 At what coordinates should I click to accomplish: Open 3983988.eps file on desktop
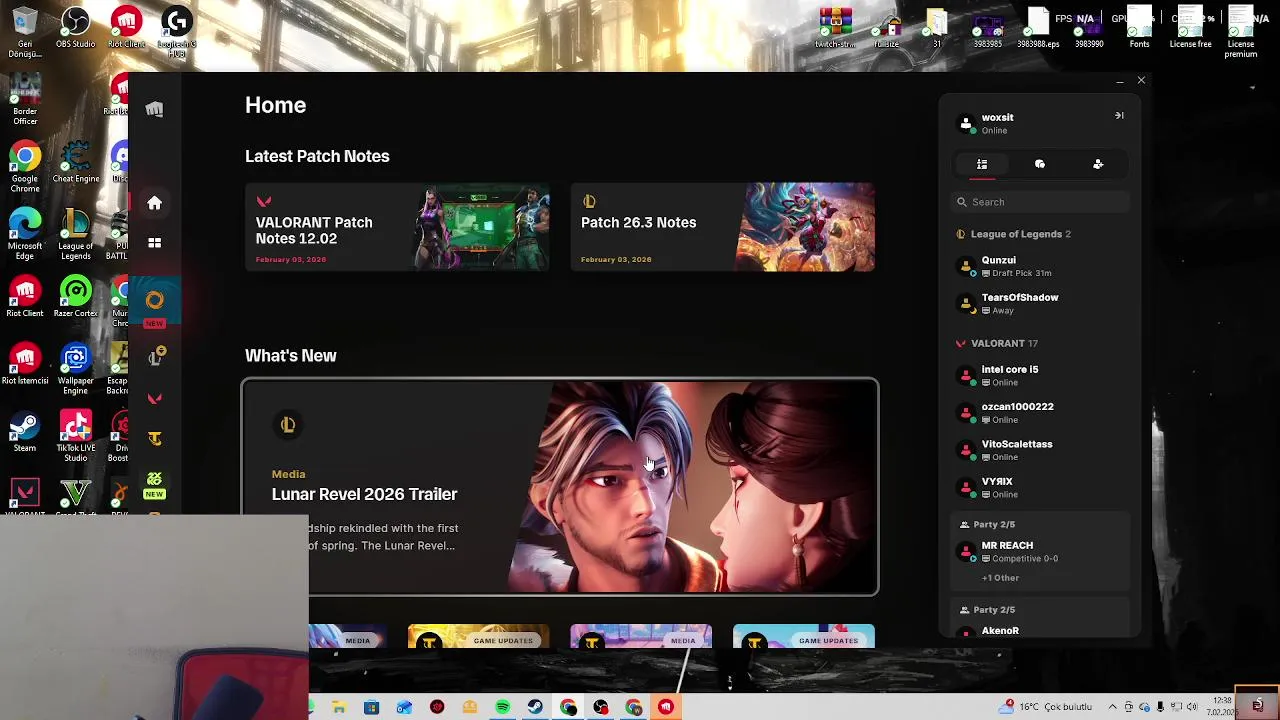(x=1038, y=28)
